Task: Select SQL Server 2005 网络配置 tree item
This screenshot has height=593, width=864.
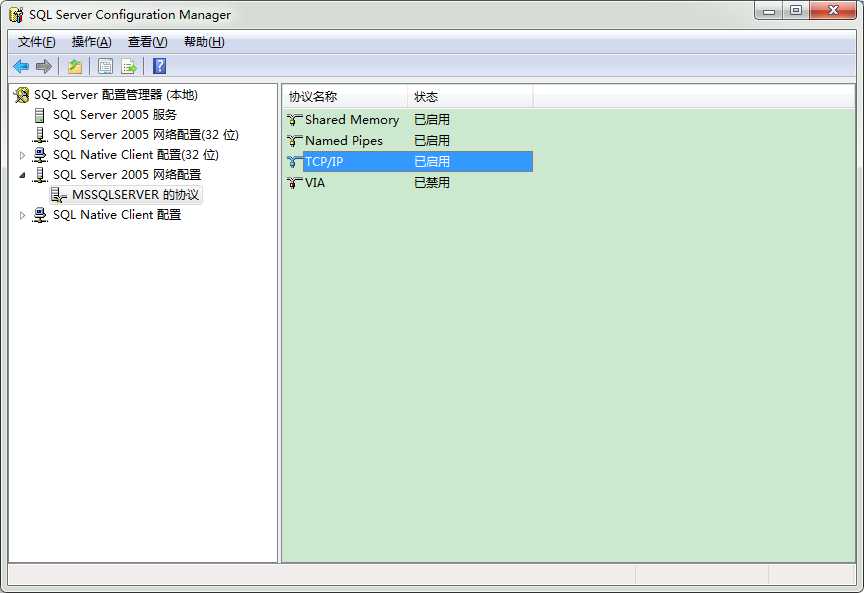Action: [127, 175]
